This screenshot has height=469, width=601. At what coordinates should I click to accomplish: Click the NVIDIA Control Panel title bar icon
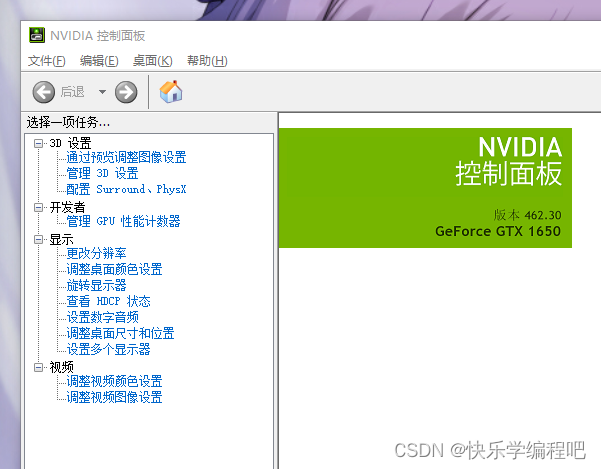coord(37,35)
